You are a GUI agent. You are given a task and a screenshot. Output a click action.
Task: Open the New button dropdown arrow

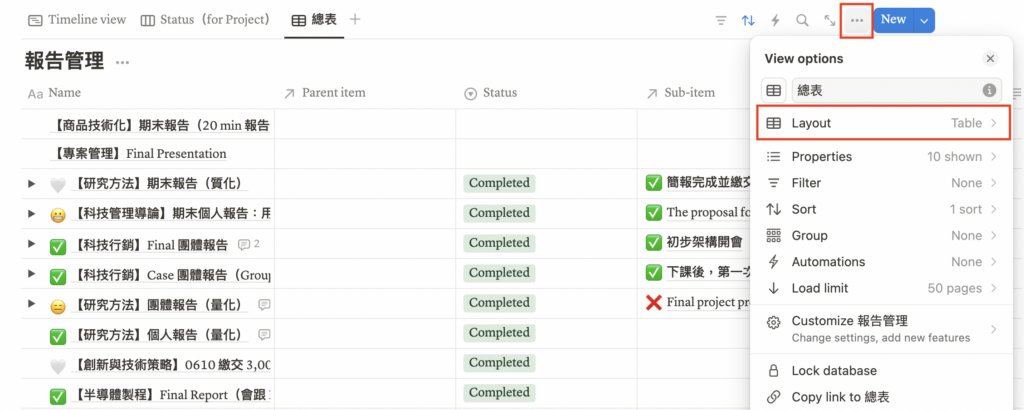[924, 20]
